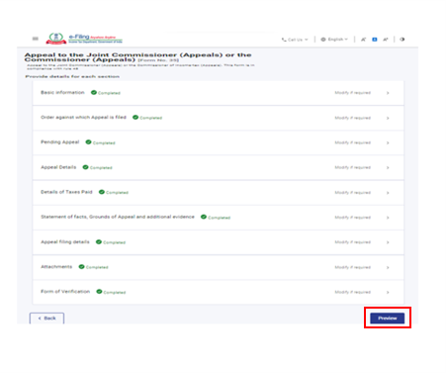Click Modify if required for Attachments

pos(353,267)
